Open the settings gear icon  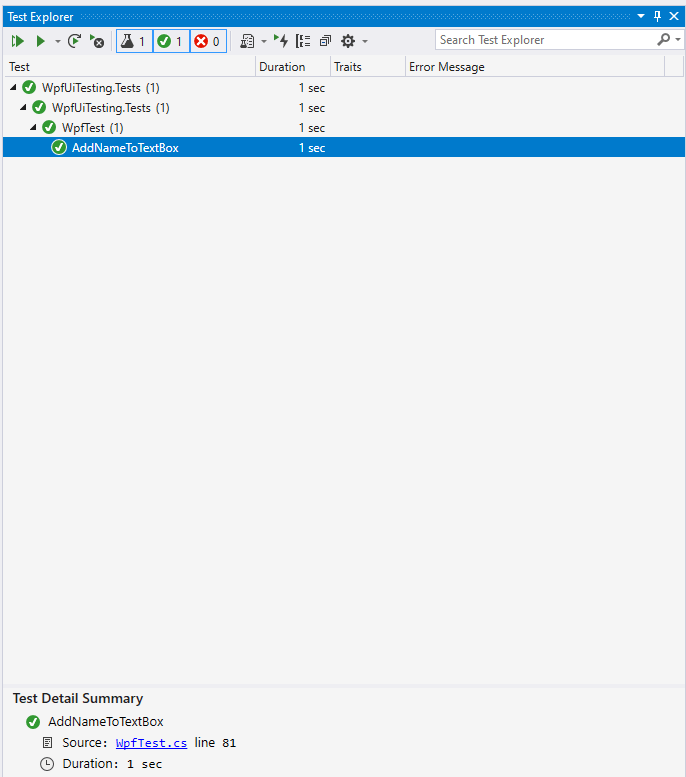click(x=348, y=41)
